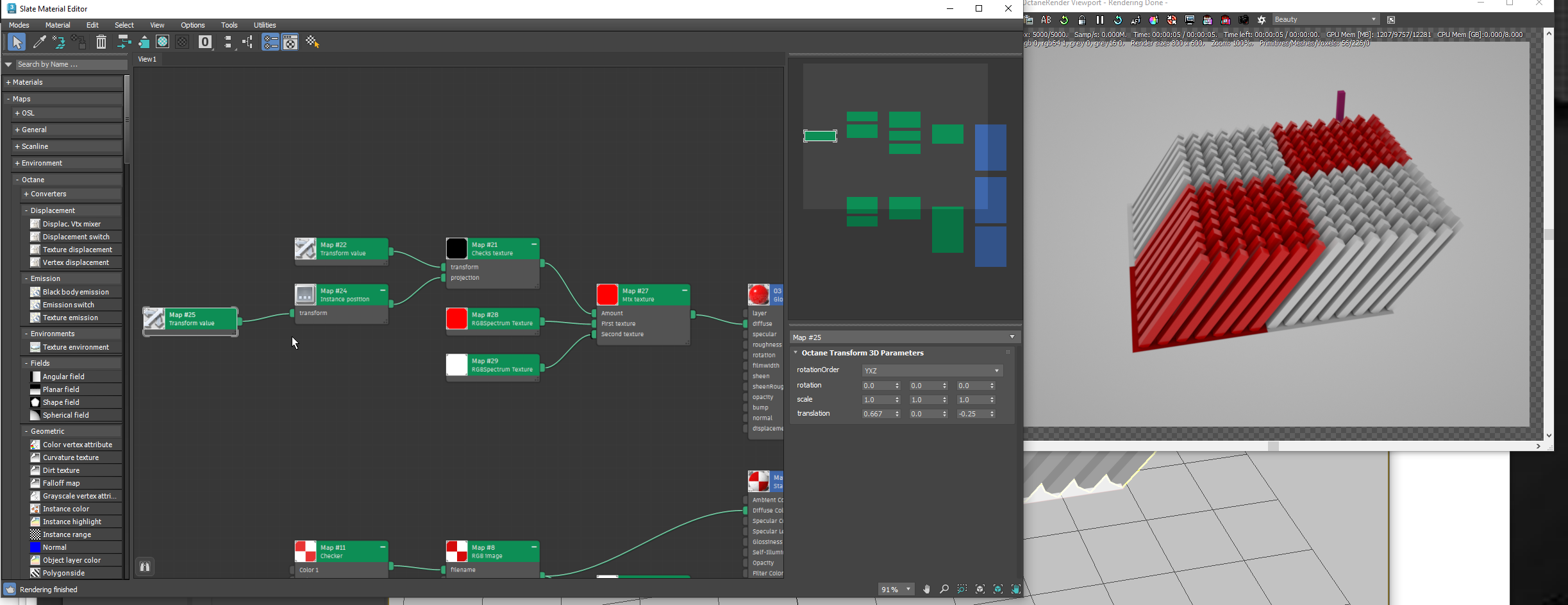The image size is (1568, 605).
Task: Open the Material ID Channel button
Action: pos(205,42)
